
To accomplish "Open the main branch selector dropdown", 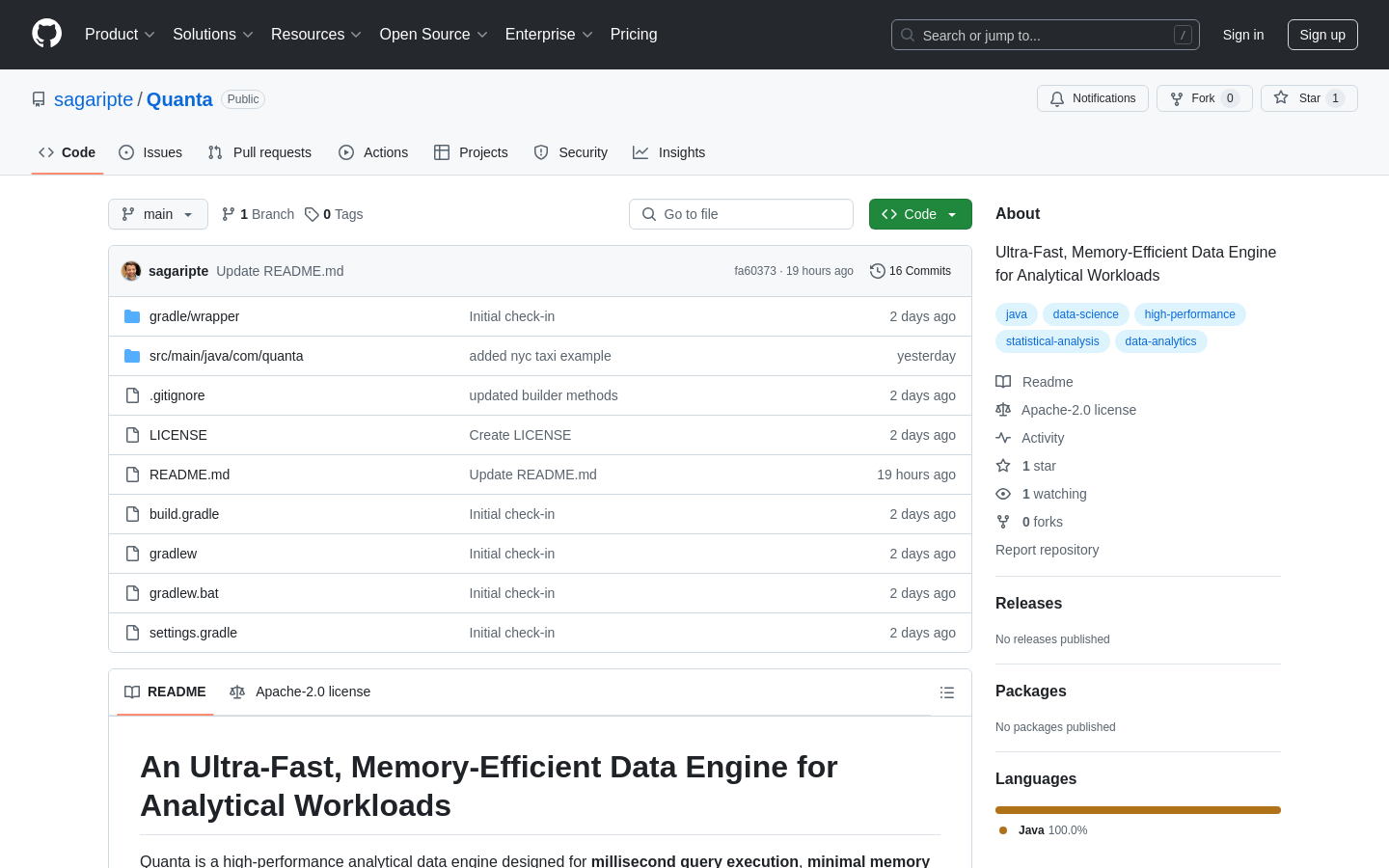I will pyautogui.click(x=158, y=214).
